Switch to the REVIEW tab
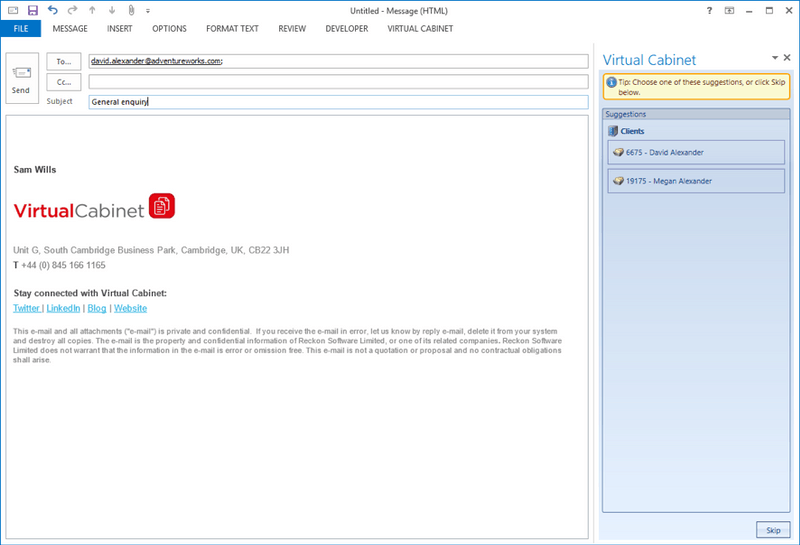800x545 pixels. tap(292, 29)
